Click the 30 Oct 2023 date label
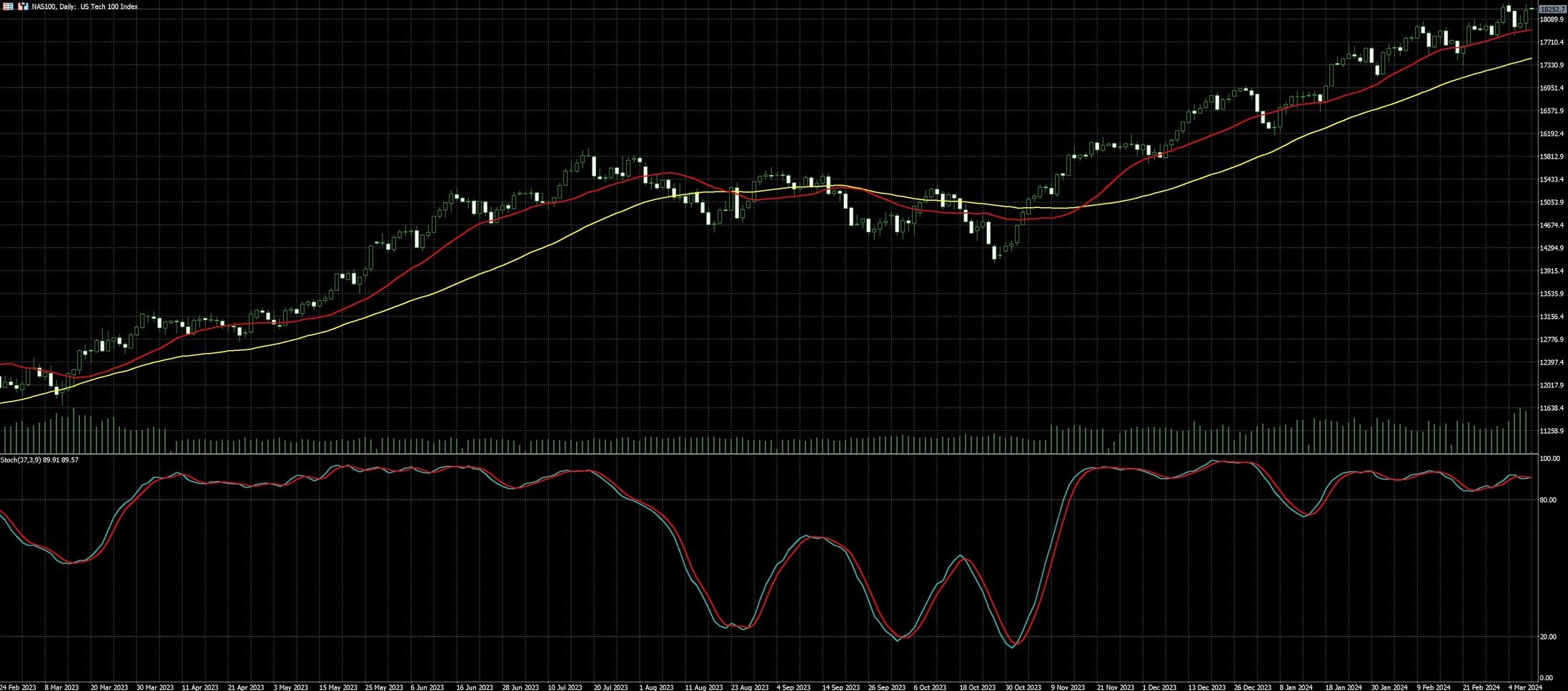This screenshot has width=1568, height=691. pyautogui.click(x=1023, y=687)
